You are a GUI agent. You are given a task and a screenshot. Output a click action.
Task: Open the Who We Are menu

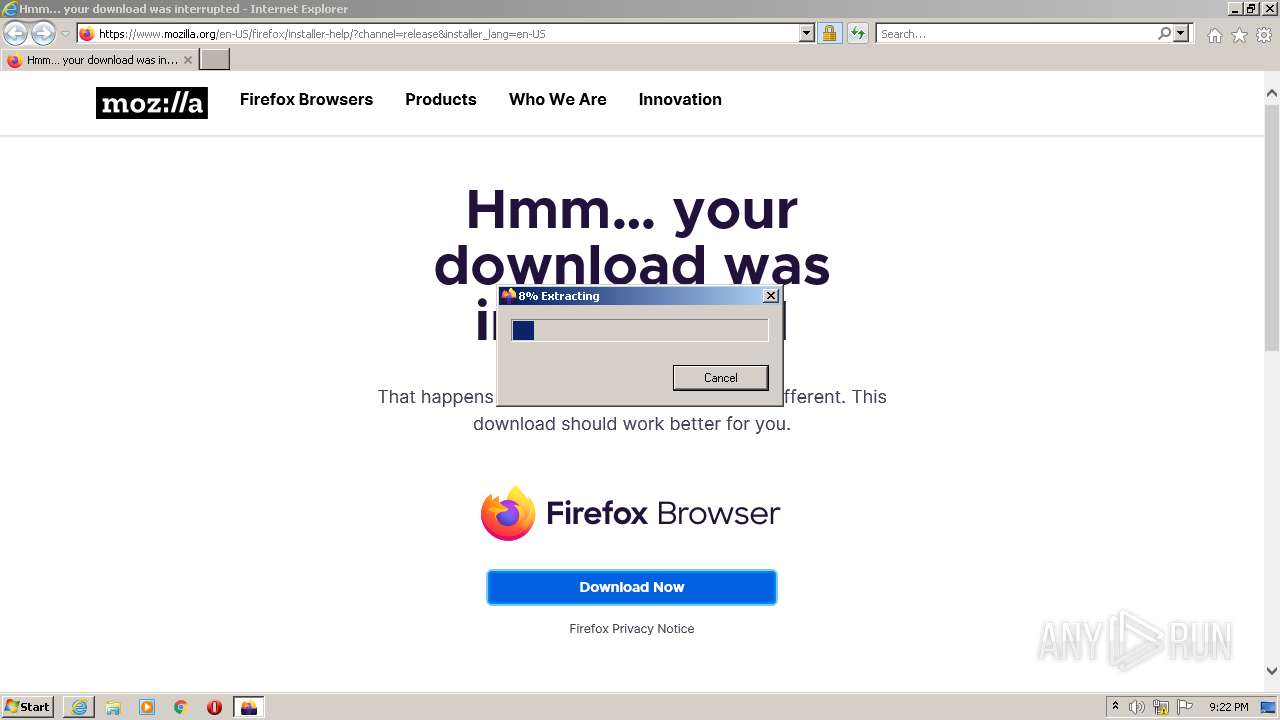(x=558, y=99)
